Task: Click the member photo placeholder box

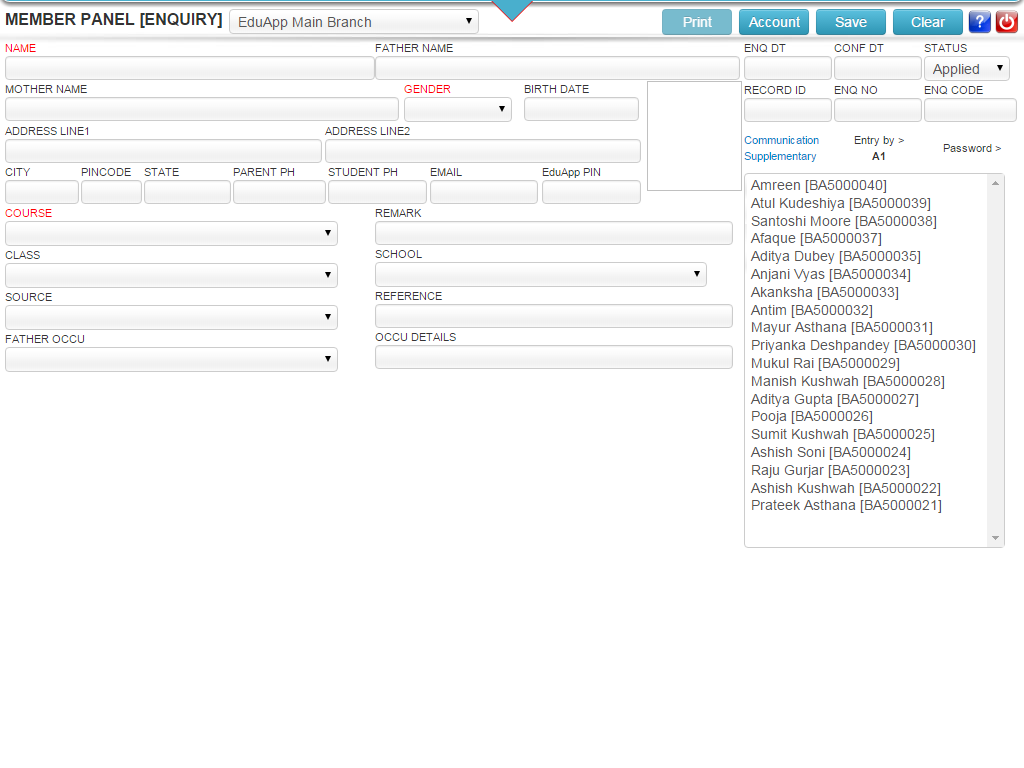Action: 694,136
